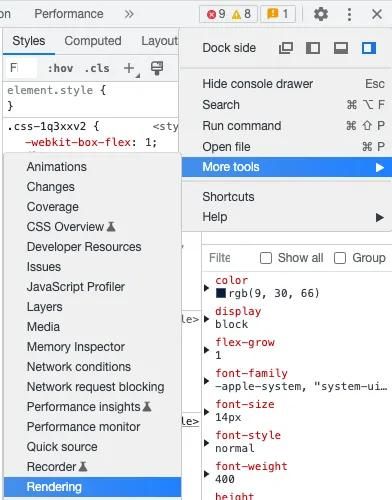This screenshot has width=392, height=500.
Task: Open Recorder tool
Action: pyautogui.click(x=93, y=467)
